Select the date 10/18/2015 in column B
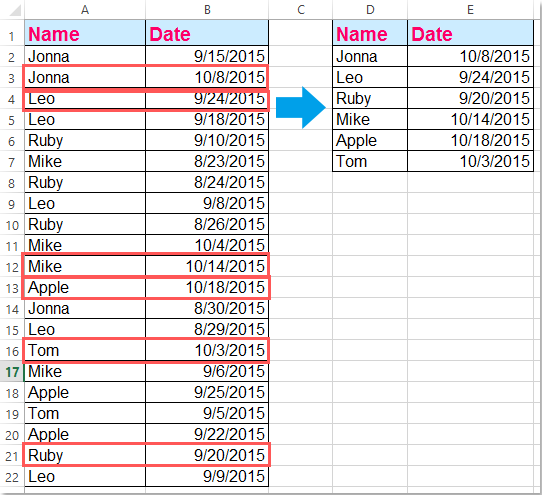542x495 pixels. coord(207,288)
